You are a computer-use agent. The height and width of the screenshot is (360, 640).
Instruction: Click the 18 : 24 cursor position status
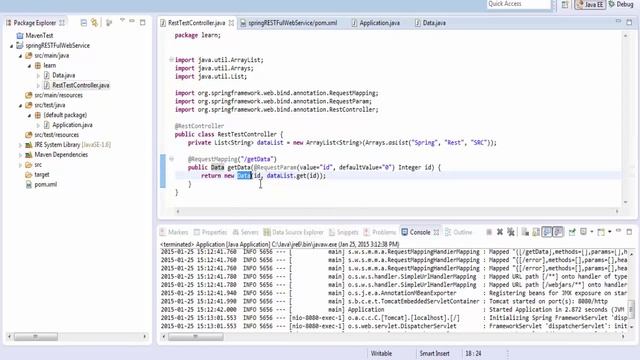[473, 353]
